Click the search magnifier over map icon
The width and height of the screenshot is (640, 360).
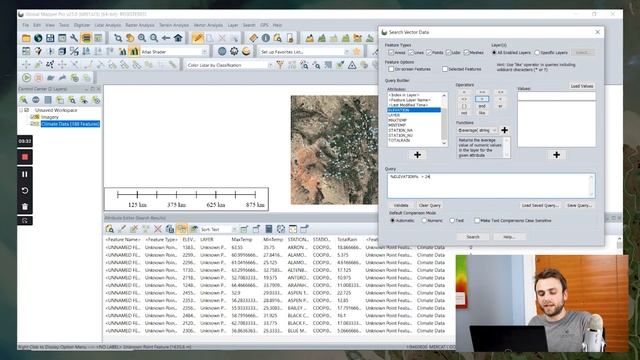tap(278, 38)
